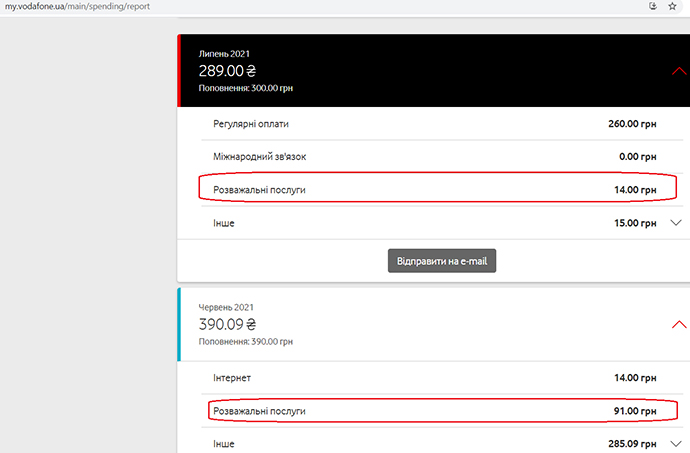Select Розважальні послуги label in Липень section
690x453 pixels.
tap(259, 189)
